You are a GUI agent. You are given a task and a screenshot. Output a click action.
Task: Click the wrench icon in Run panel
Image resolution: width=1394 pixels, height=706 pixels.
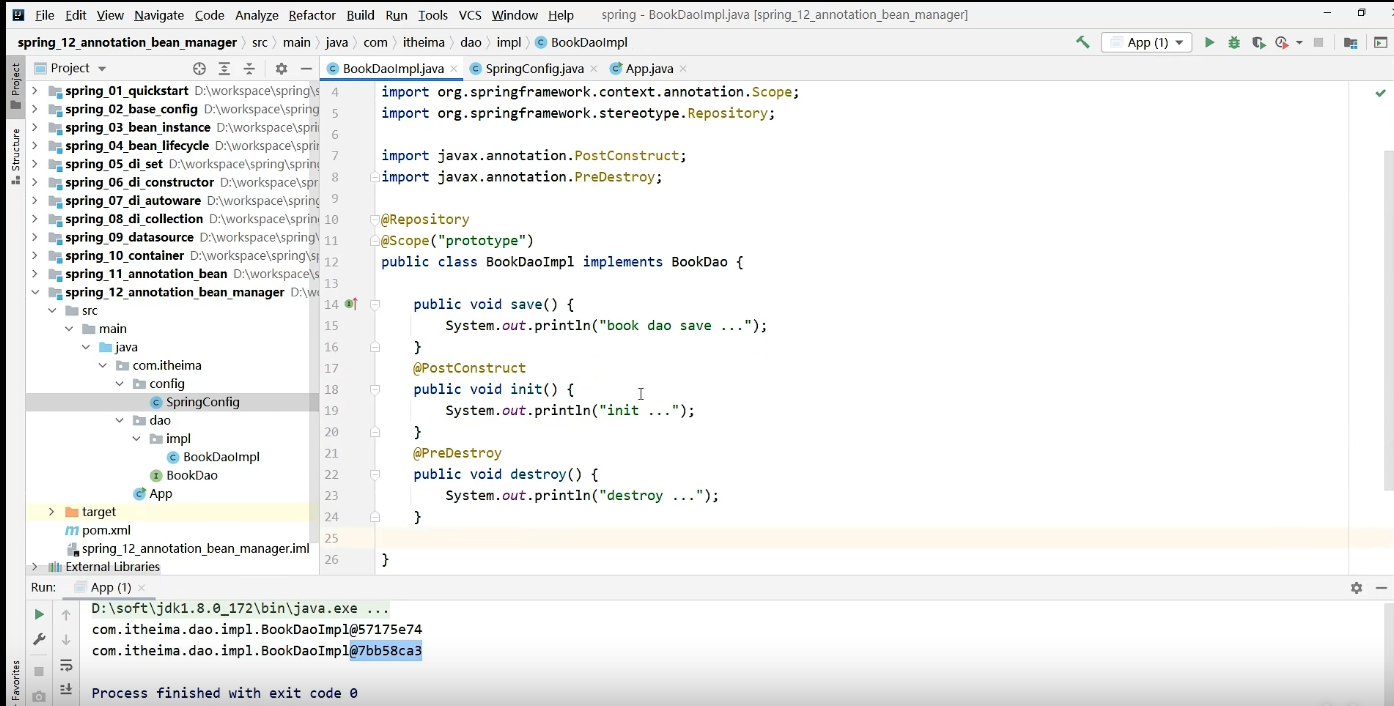[x=39, y=640]
